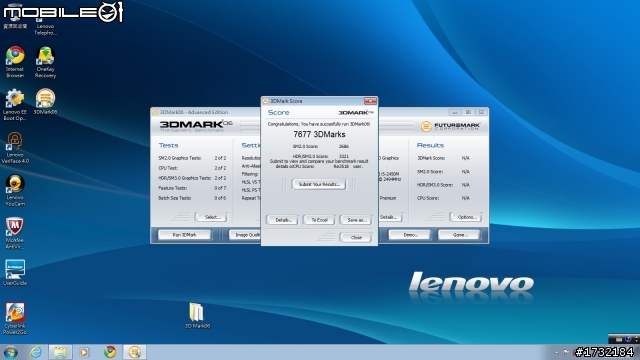640x360 pixels.
Task: Switch to 3DMark06 taskbar button
Action: (x=134, y=352)
